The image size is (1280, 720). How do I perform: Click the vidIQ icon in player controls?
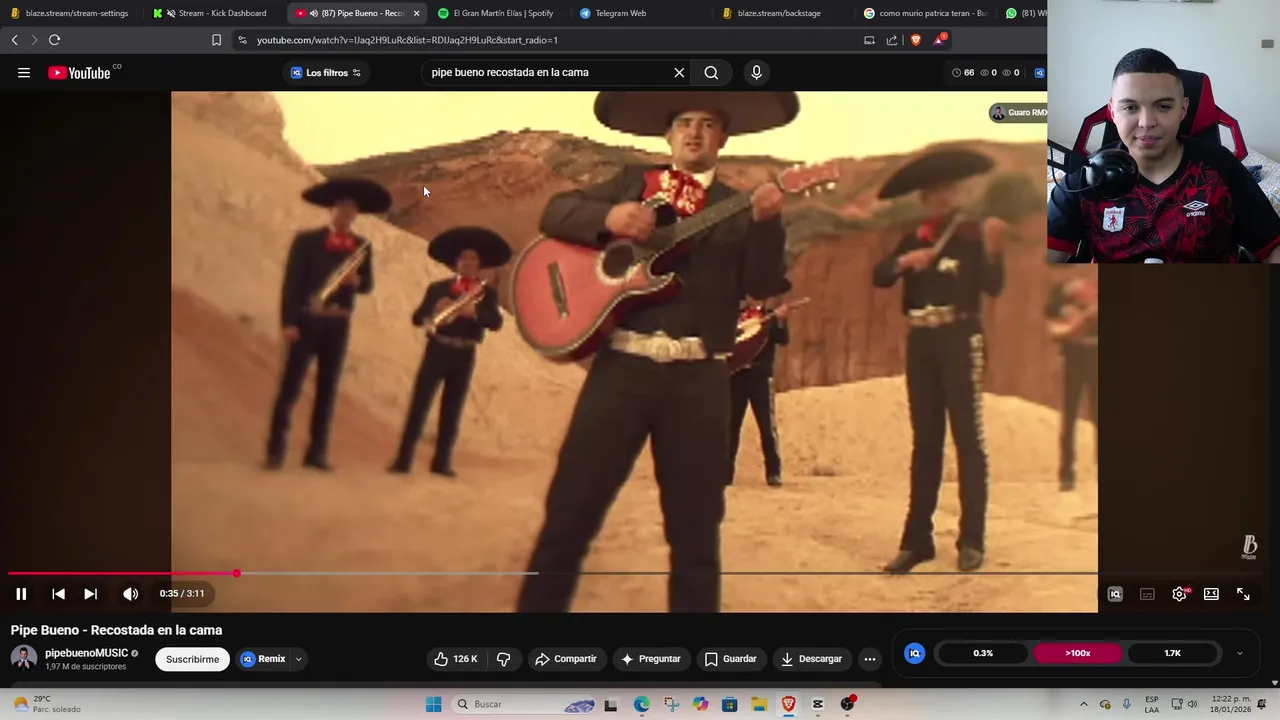pos(1115,594)
